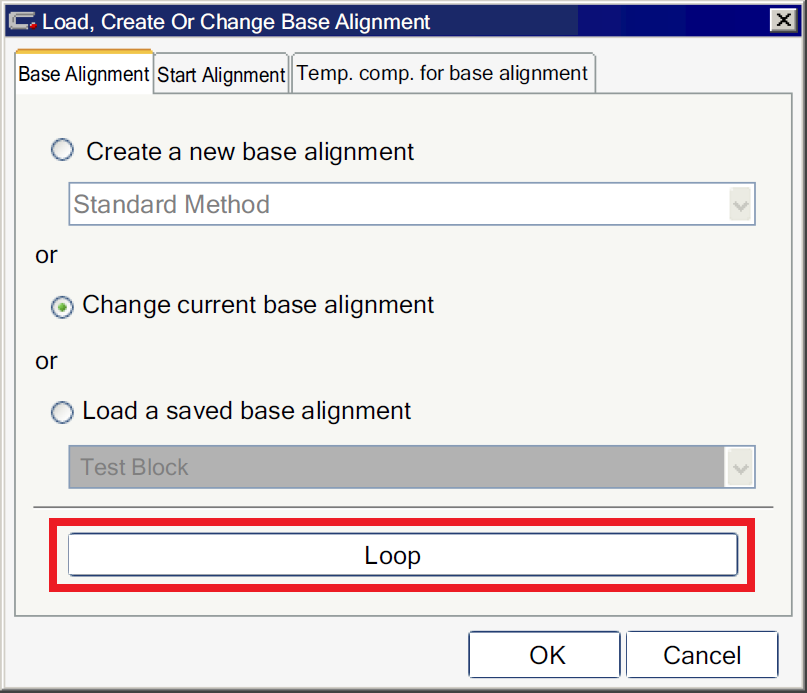
Task: Select the Change current base alignment radio button
Action: 63,308
